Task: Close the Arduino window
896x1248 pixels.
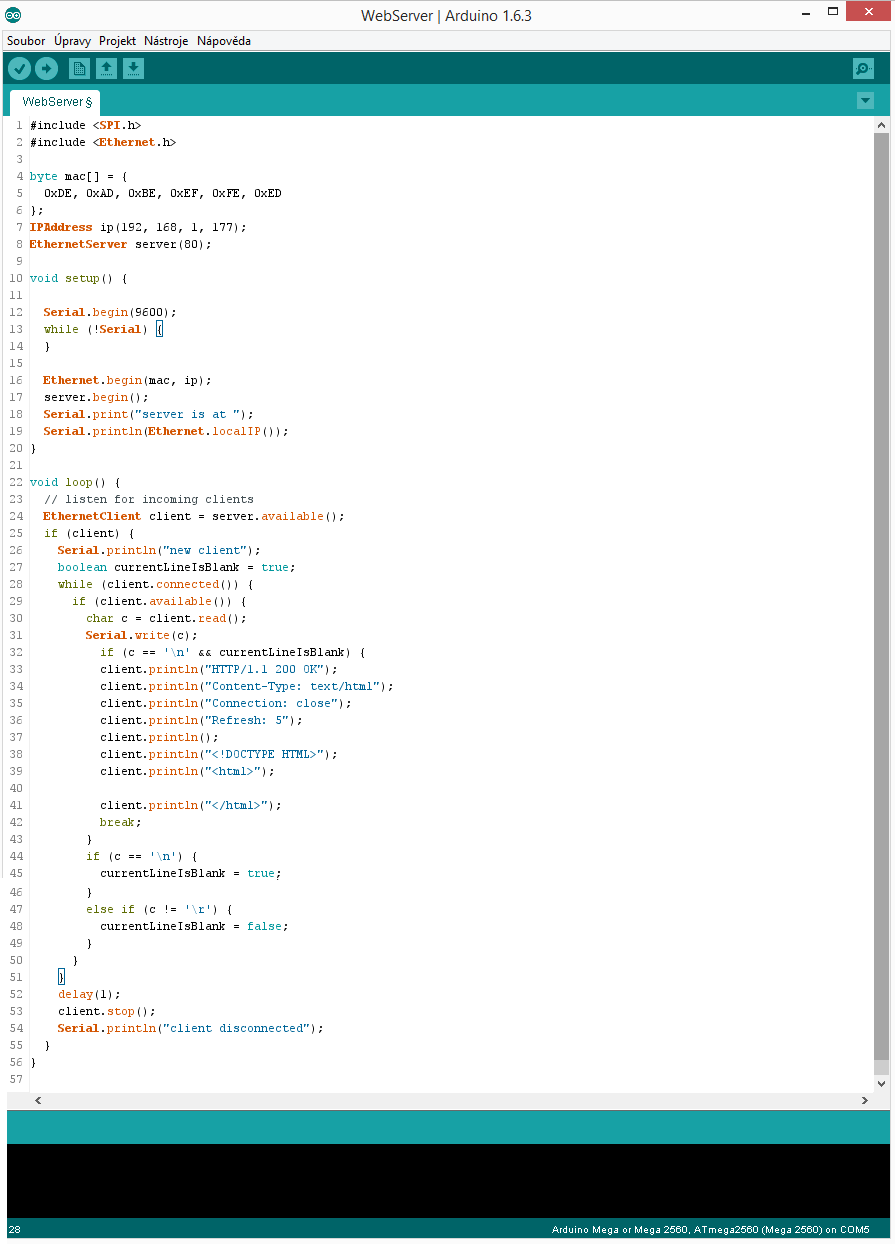Action: pos(869,12)
